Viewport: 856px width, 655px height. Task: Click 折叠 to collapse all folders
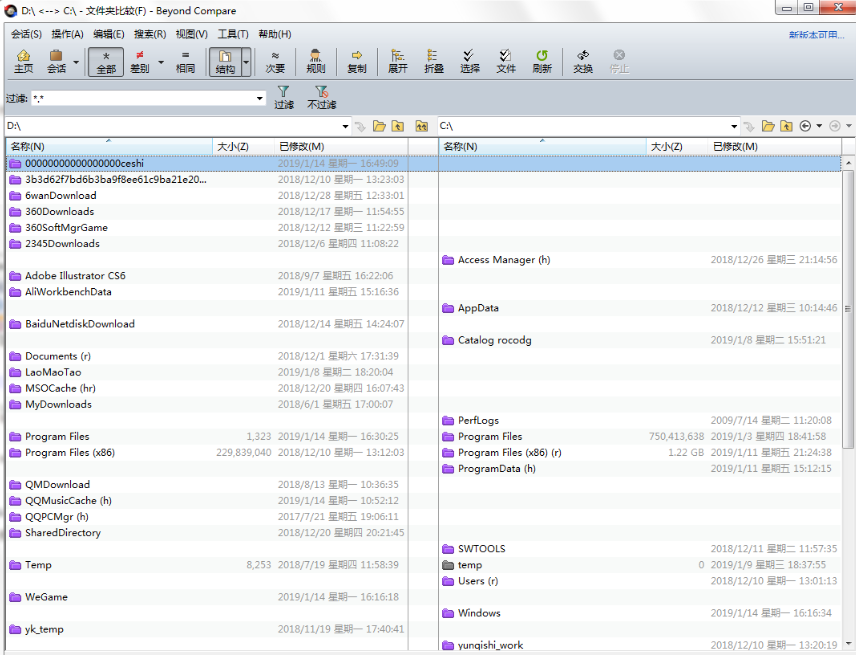coord(433,61)
